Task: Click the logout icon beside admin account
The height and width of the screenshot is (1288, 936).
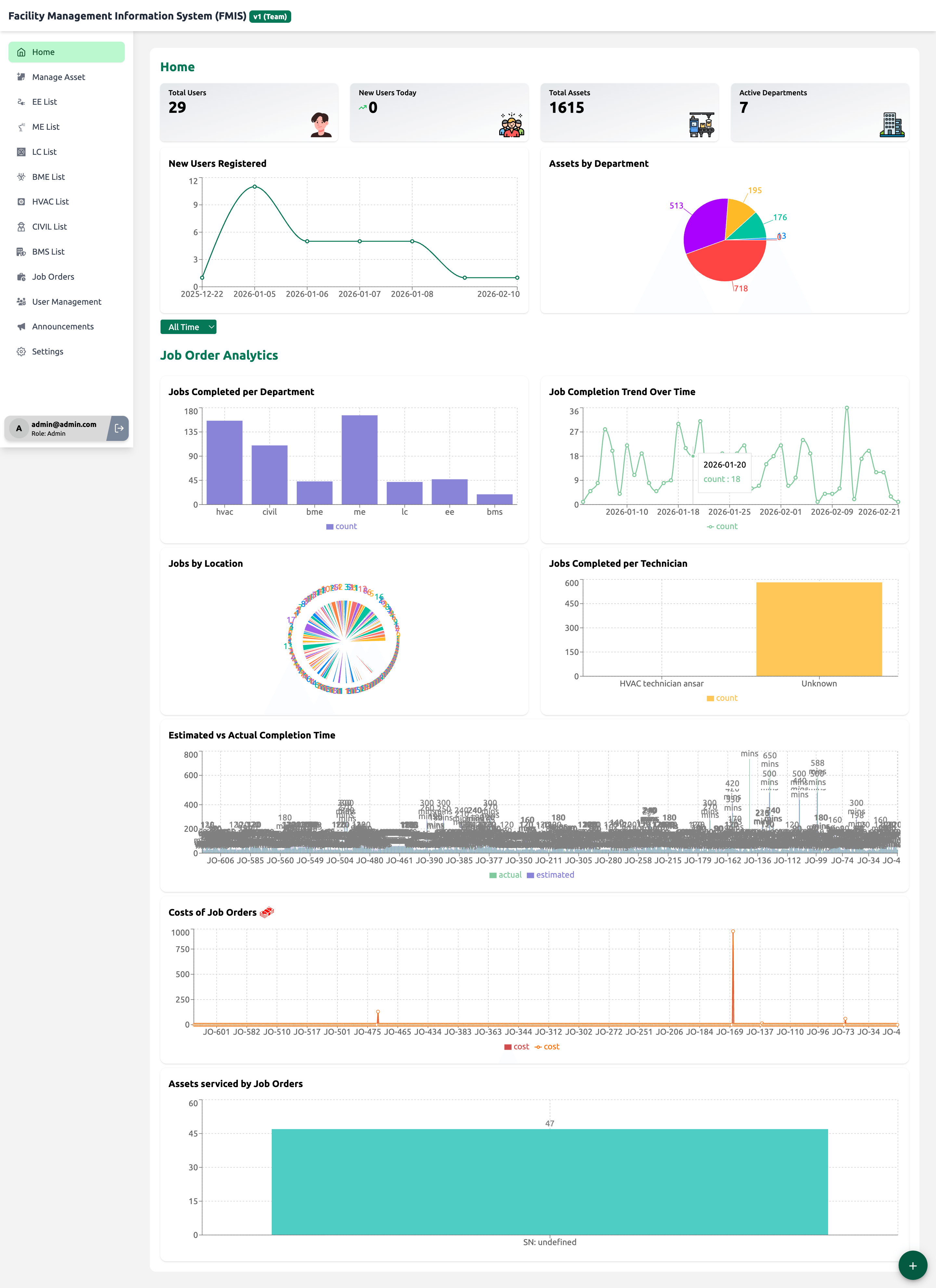Action: click(x=119, y=429)
